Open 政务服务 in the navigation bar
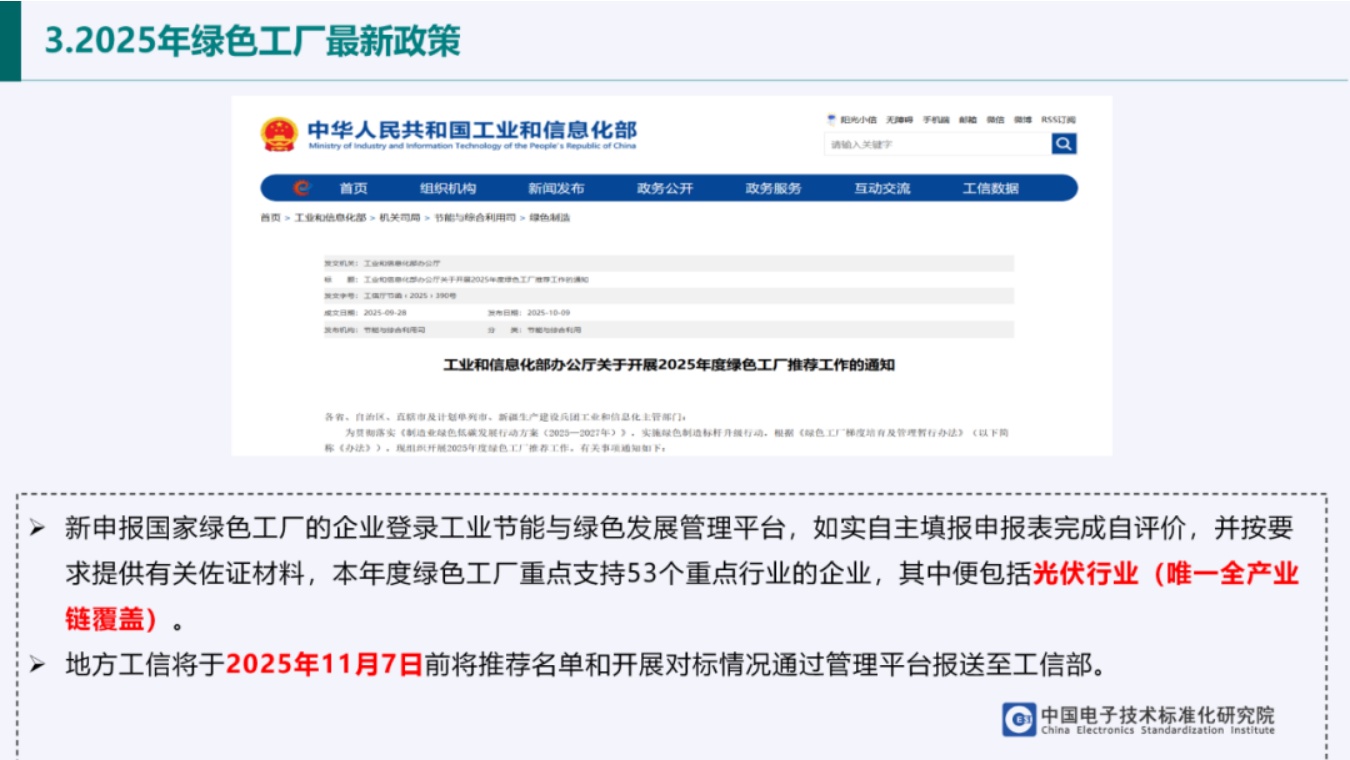 (773, 188)
